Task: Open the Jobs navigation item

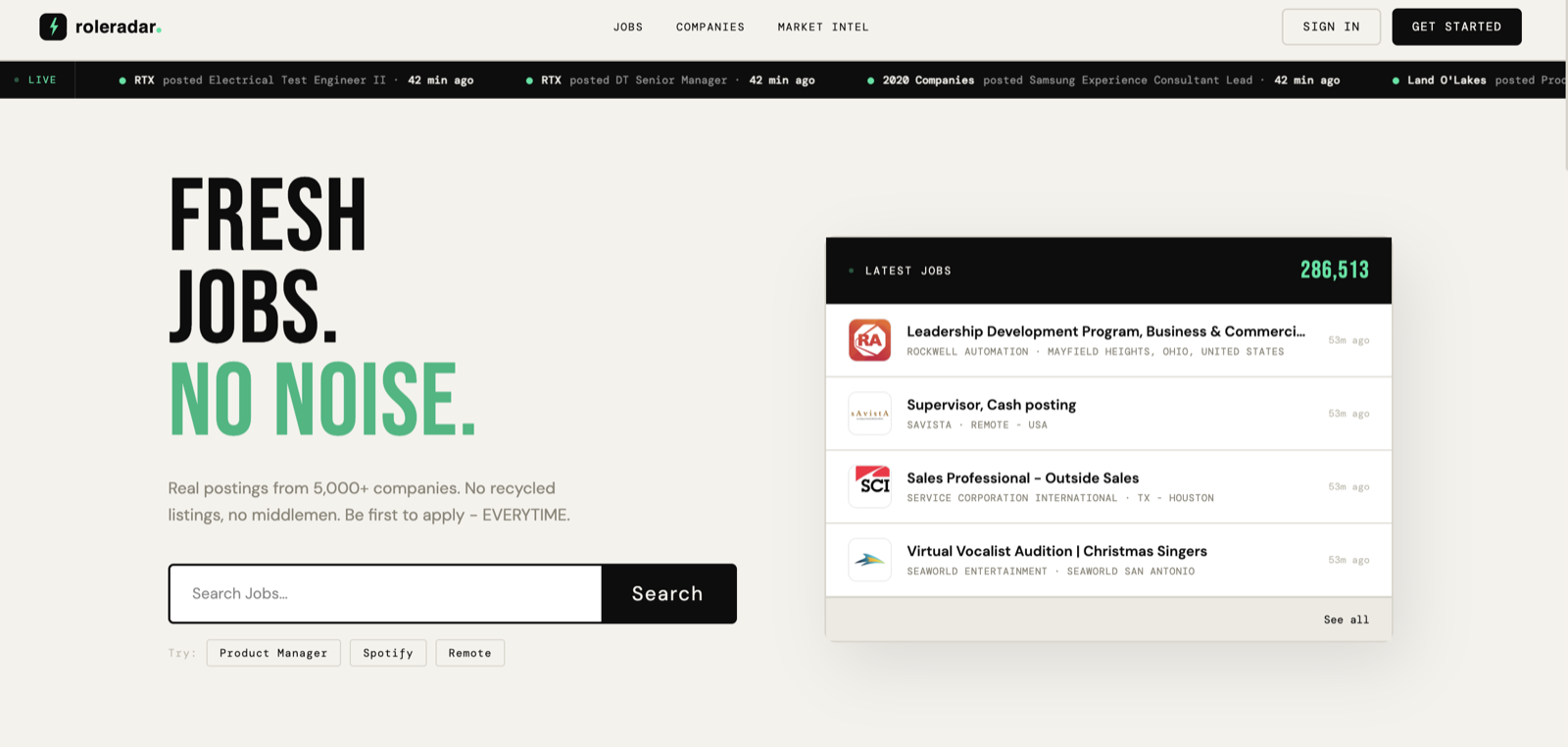Action: tap(628, 26)
